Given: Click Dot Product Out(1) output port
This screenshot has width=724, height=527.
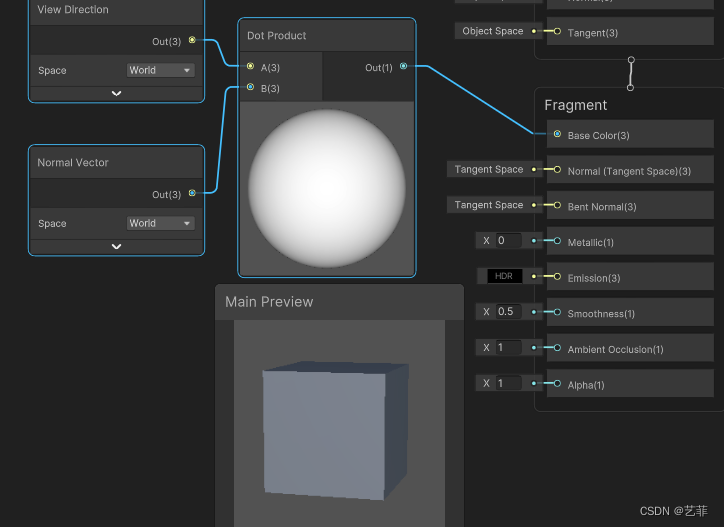Looking at the screenshot, I should 404,66.
